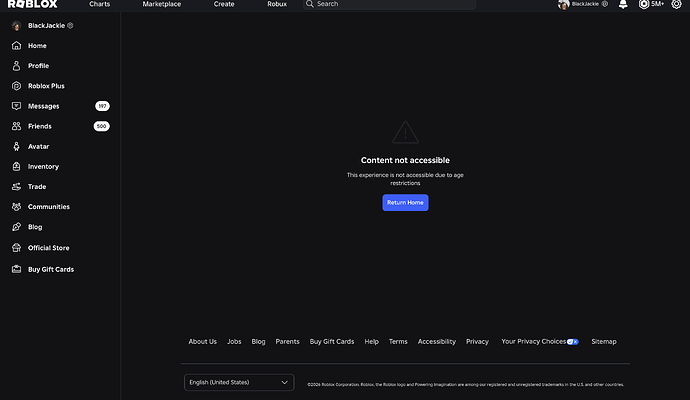Open the Parents footer link
690x400 pixels.
[x=287, y=341]
